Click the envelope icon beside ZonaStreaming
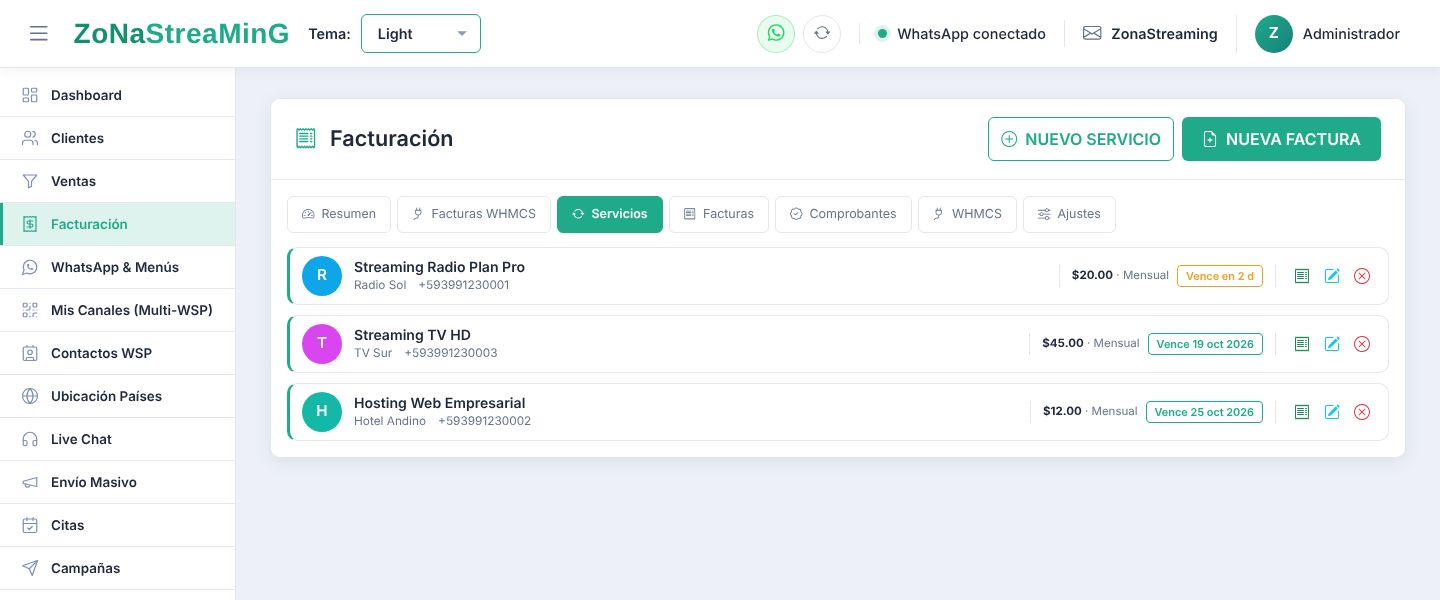The image size is (1440, 600). click(1092, 34)
